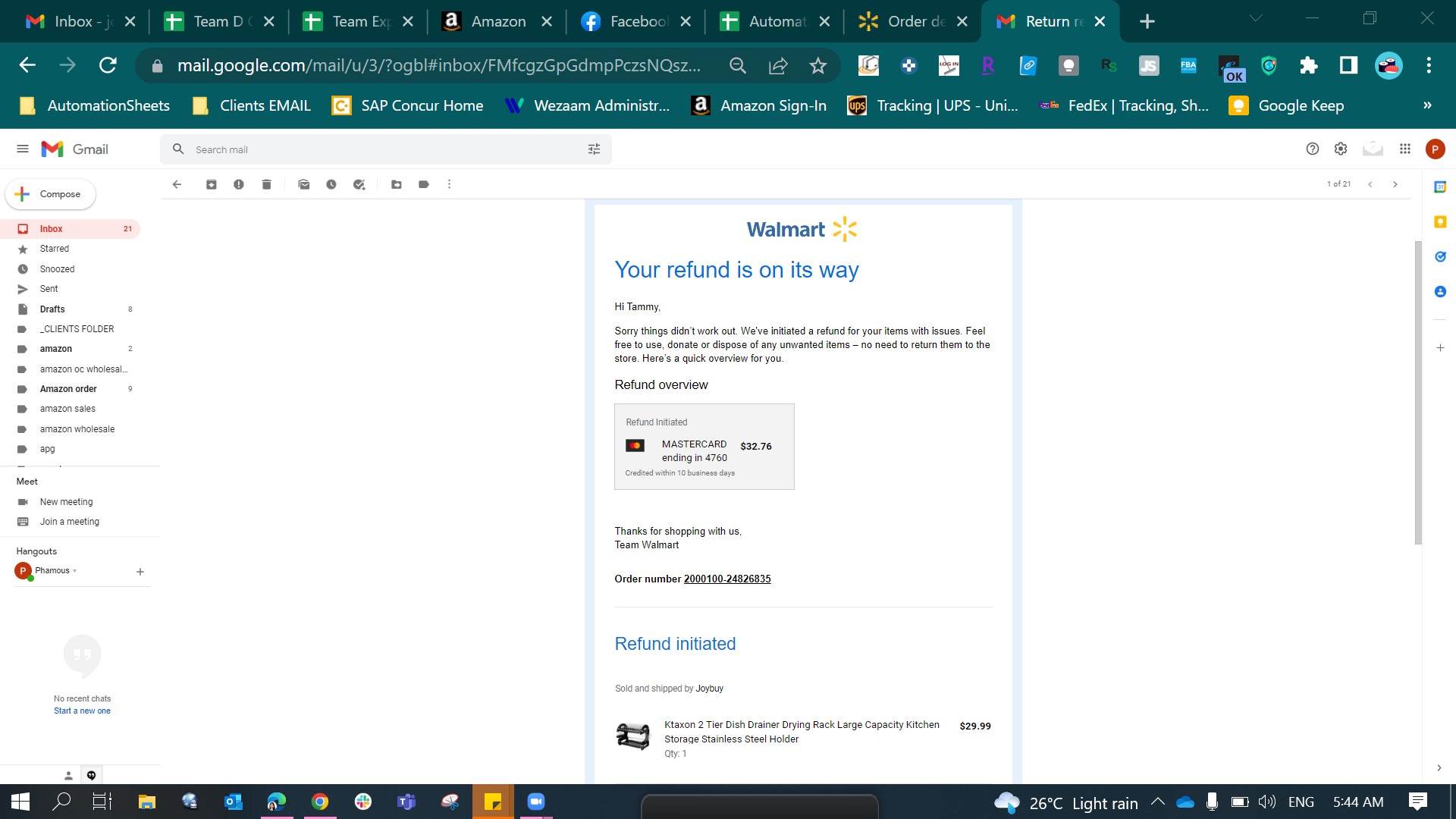Viewport: 1456px width, 819px height.
Task: Open Google account avatar P
Action: tap(1435, 149)
